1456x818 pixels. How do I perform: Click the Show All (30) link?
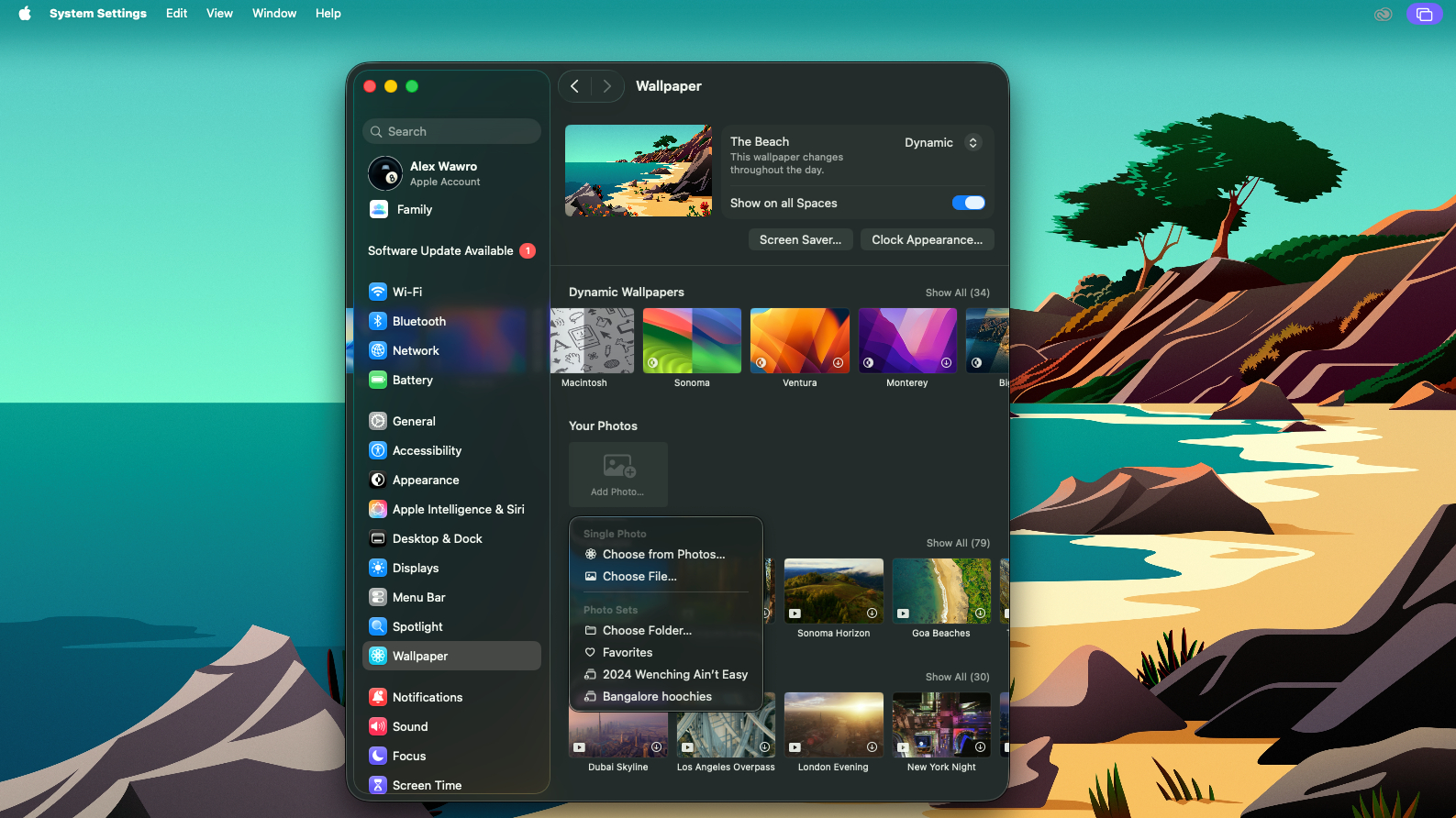click(957, 677)
